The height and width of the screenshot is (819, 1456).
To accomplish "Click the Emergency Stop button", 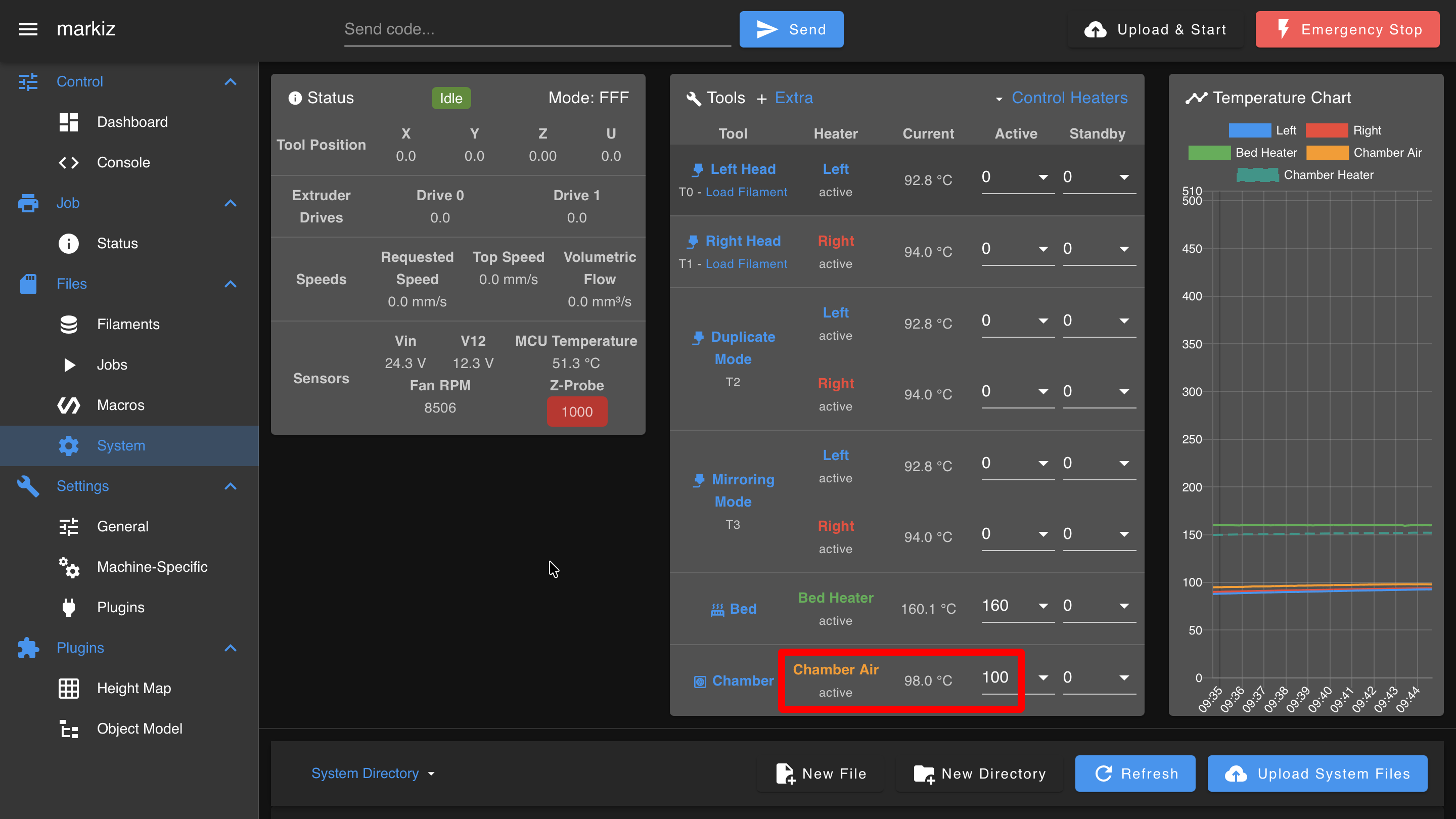I will click(x=1347, y=29).
